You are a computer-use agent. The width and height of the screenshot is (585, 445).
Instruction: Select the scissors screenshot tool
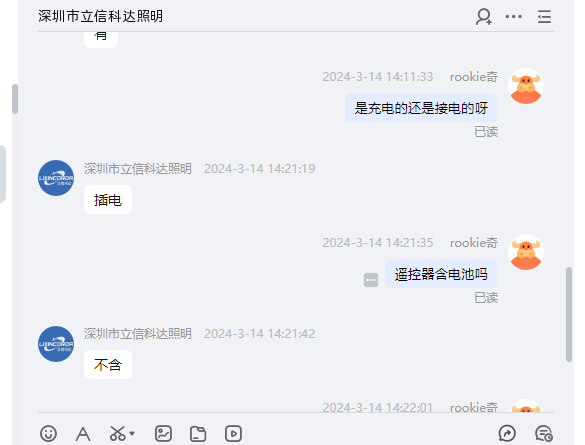point(118,433)
